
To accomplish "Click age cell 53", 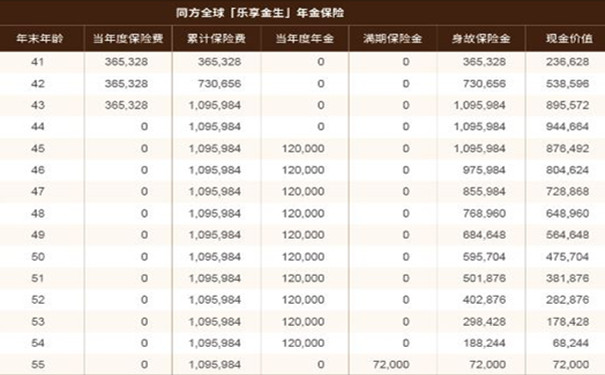I will pyautogui.click(x=37, y=321).
